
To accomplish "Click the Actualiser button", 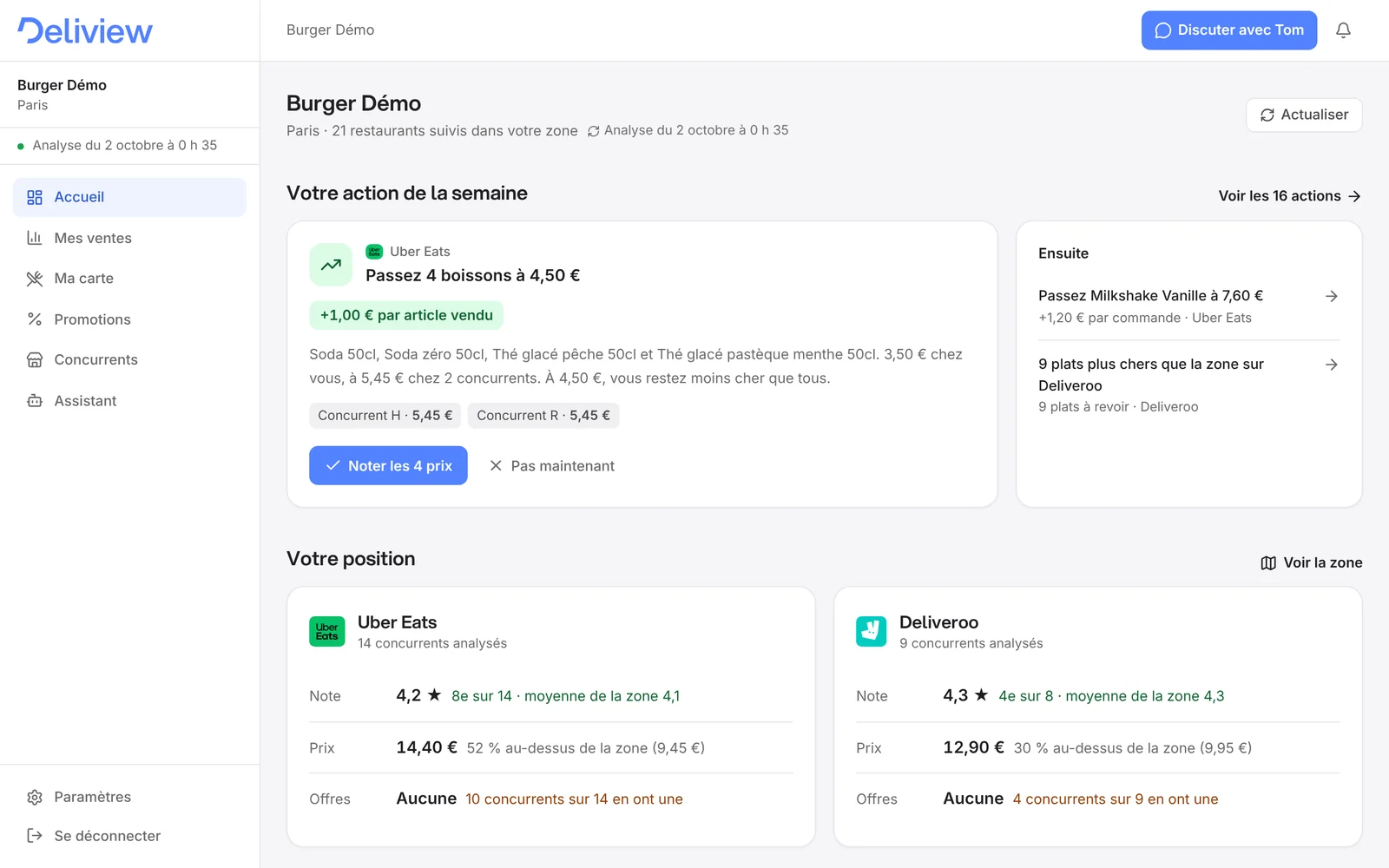I will (x=1304, y=115).
